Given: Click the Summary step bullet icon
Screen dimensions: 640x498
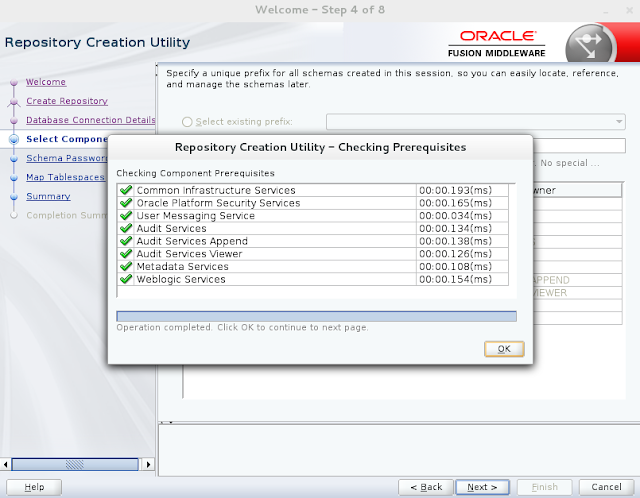Looking at the screenshot, I should coord(14,197).
